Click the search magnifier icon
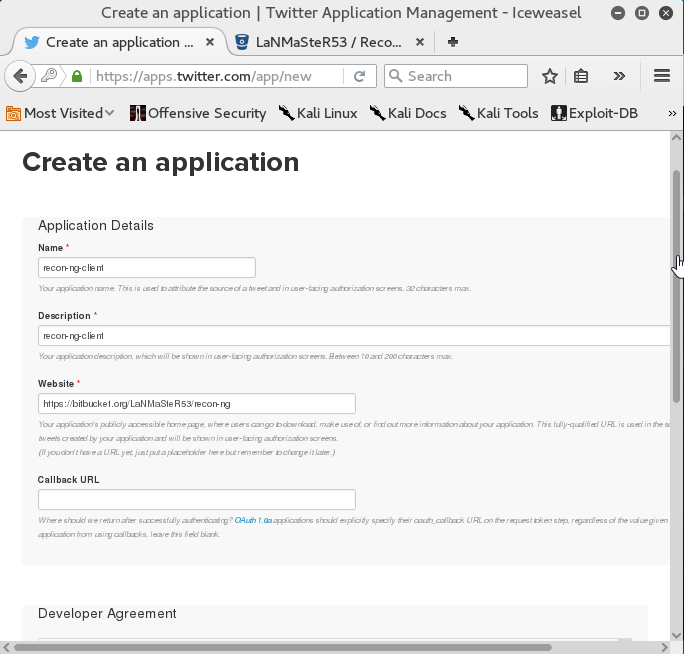Viewport: 684px width, 654px height. 395,76
